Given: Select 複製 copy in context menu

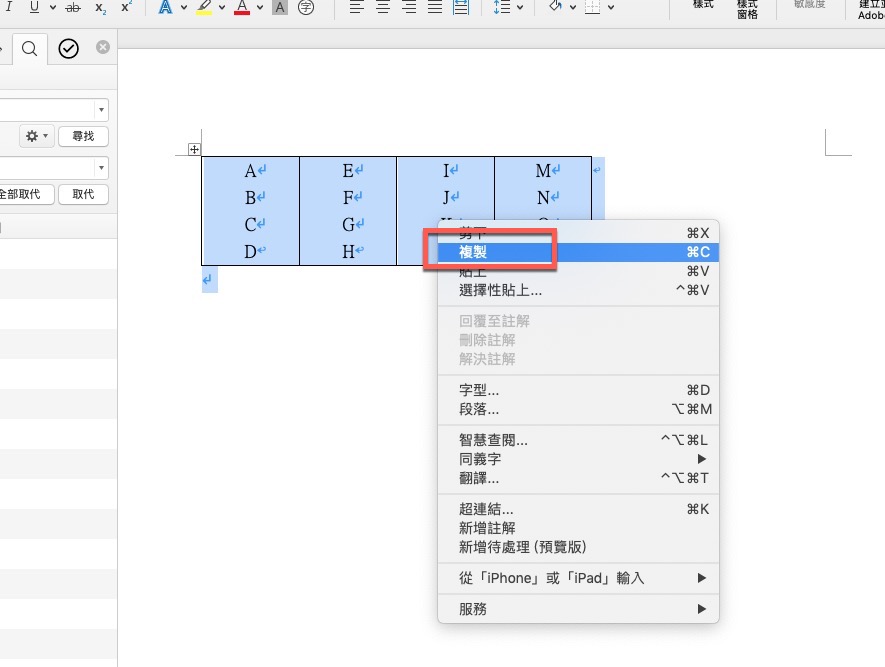Looking at the screenshot, I should pos(578,252).
